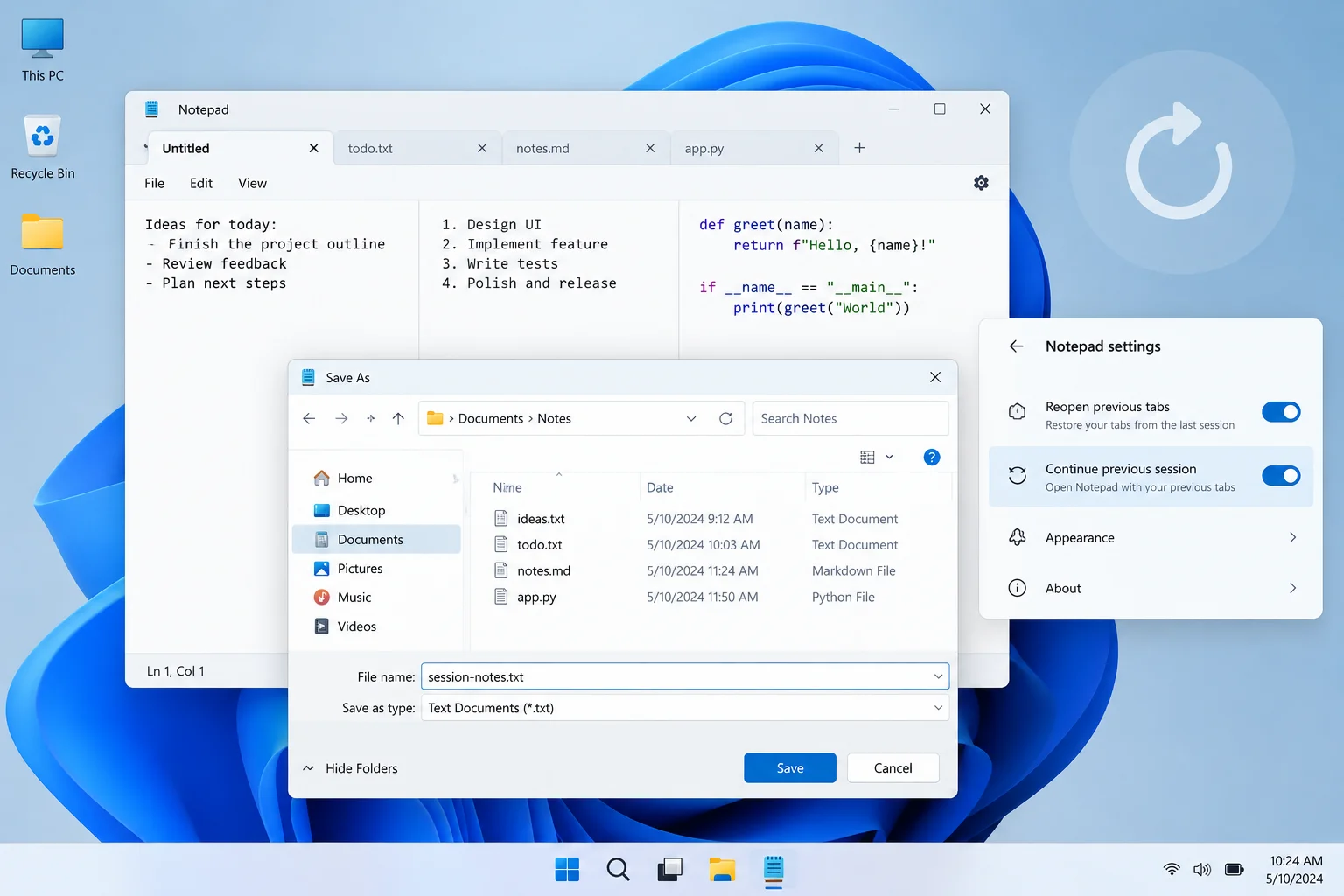Refresh the Notes folder listing
This screenshot has width=1344, height=896.
725,418
